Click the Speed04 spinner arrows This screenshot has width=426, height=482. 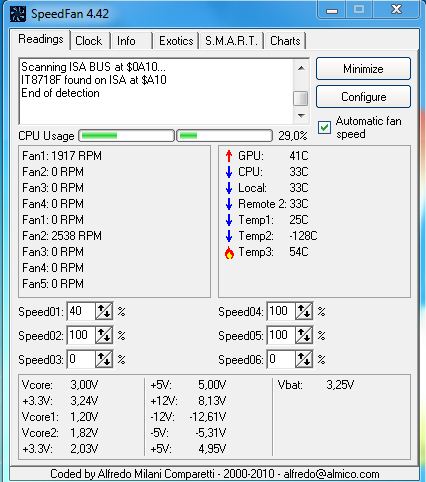304,311
